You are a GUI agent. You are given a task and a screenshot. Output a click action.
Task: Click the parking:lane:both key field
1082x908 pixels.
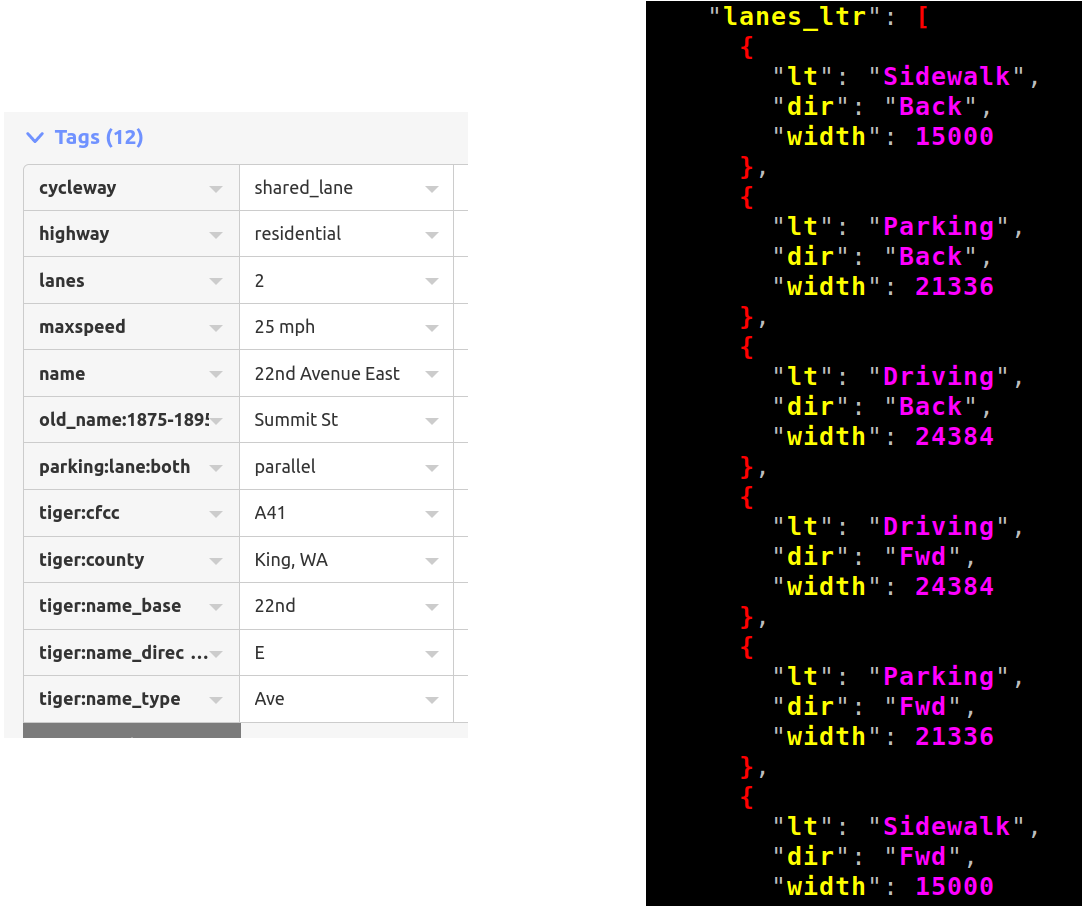click(115, 467)
